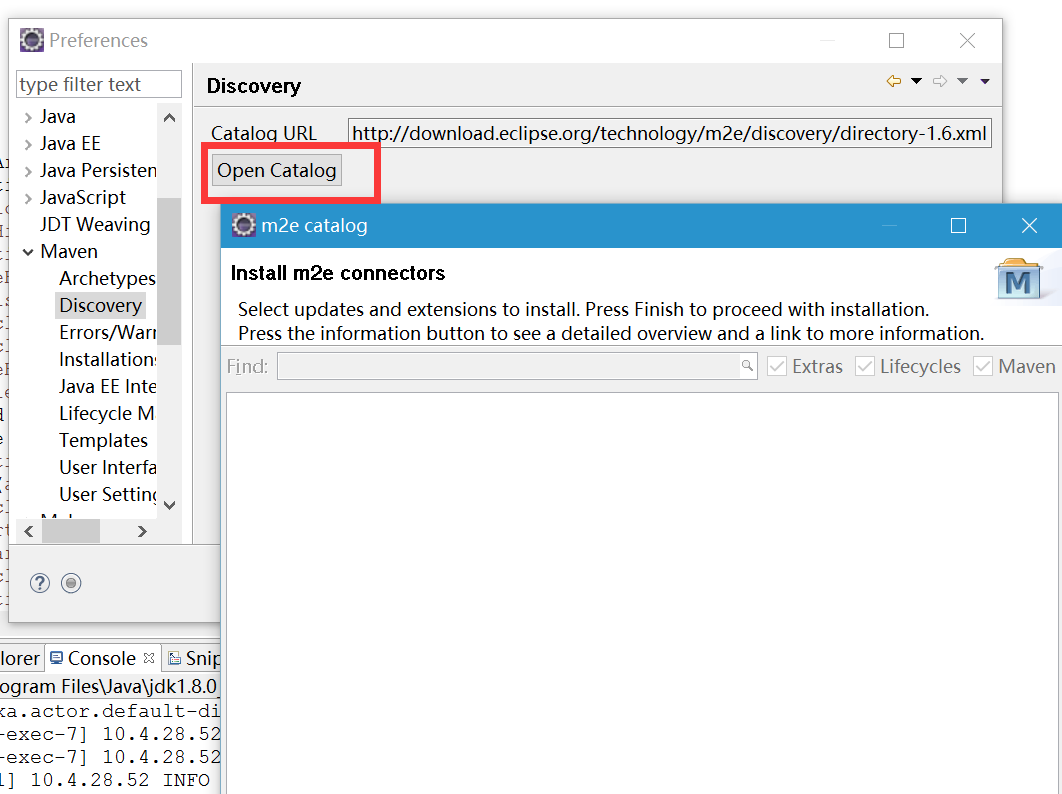The width and height of the screenshot is (1062, 794).
Task: Click the tree scroll up arrow
Action: pyautogui.click(x=169, y=118)
